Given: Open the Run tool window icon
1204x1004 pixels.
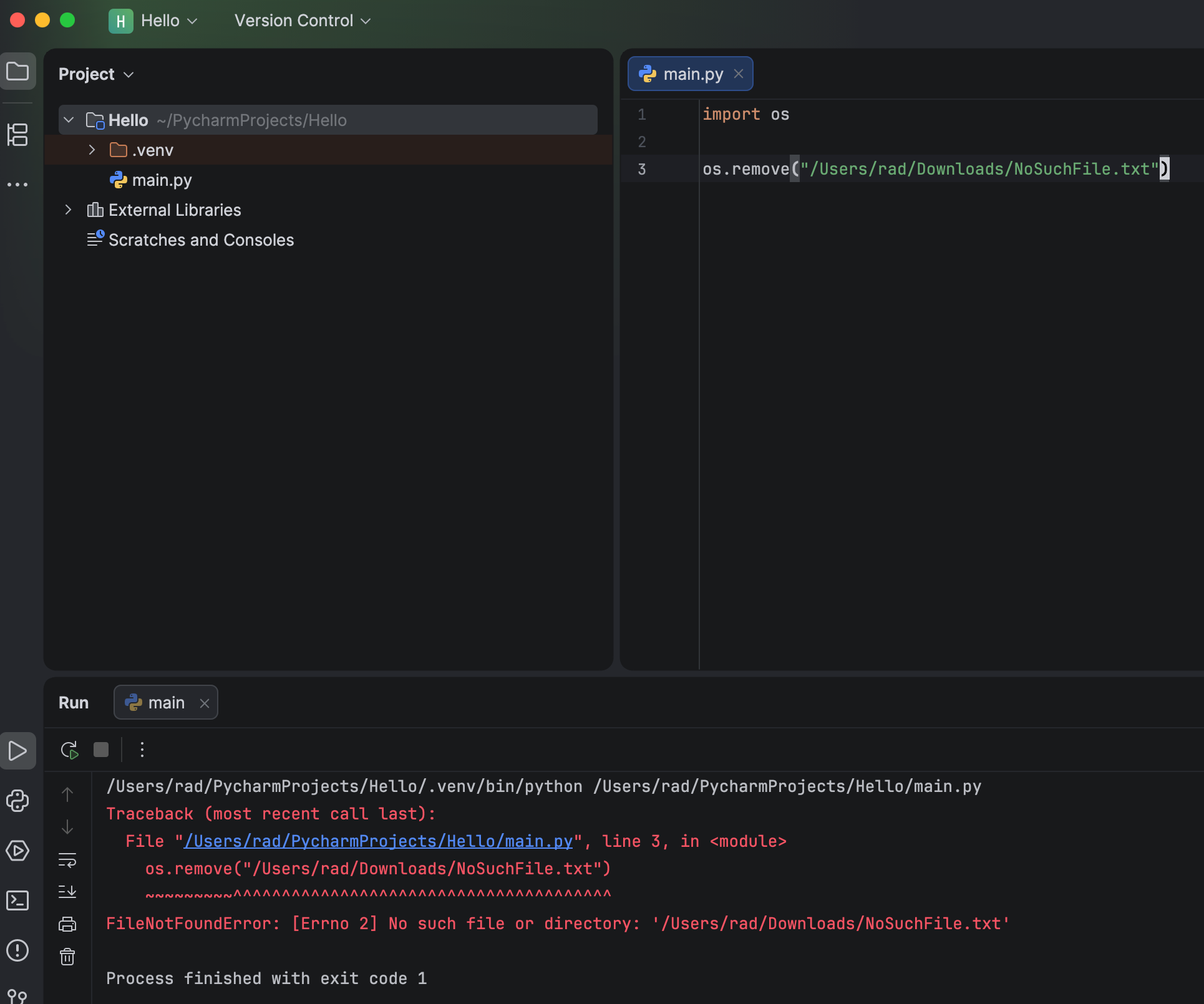Looking at the screenshot, I should 17,751.
